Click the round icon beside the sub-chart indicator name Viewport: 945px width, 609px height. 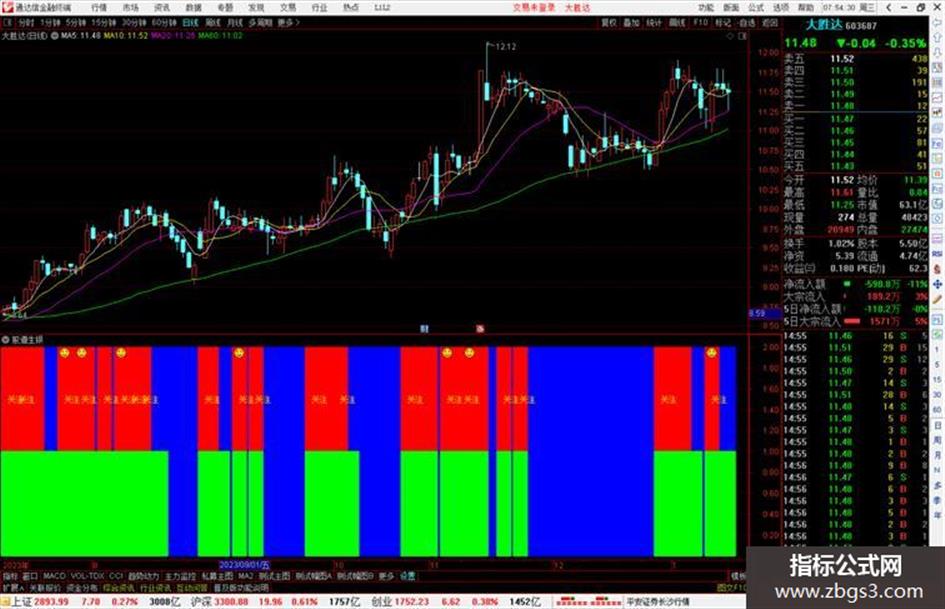[5, 339]
